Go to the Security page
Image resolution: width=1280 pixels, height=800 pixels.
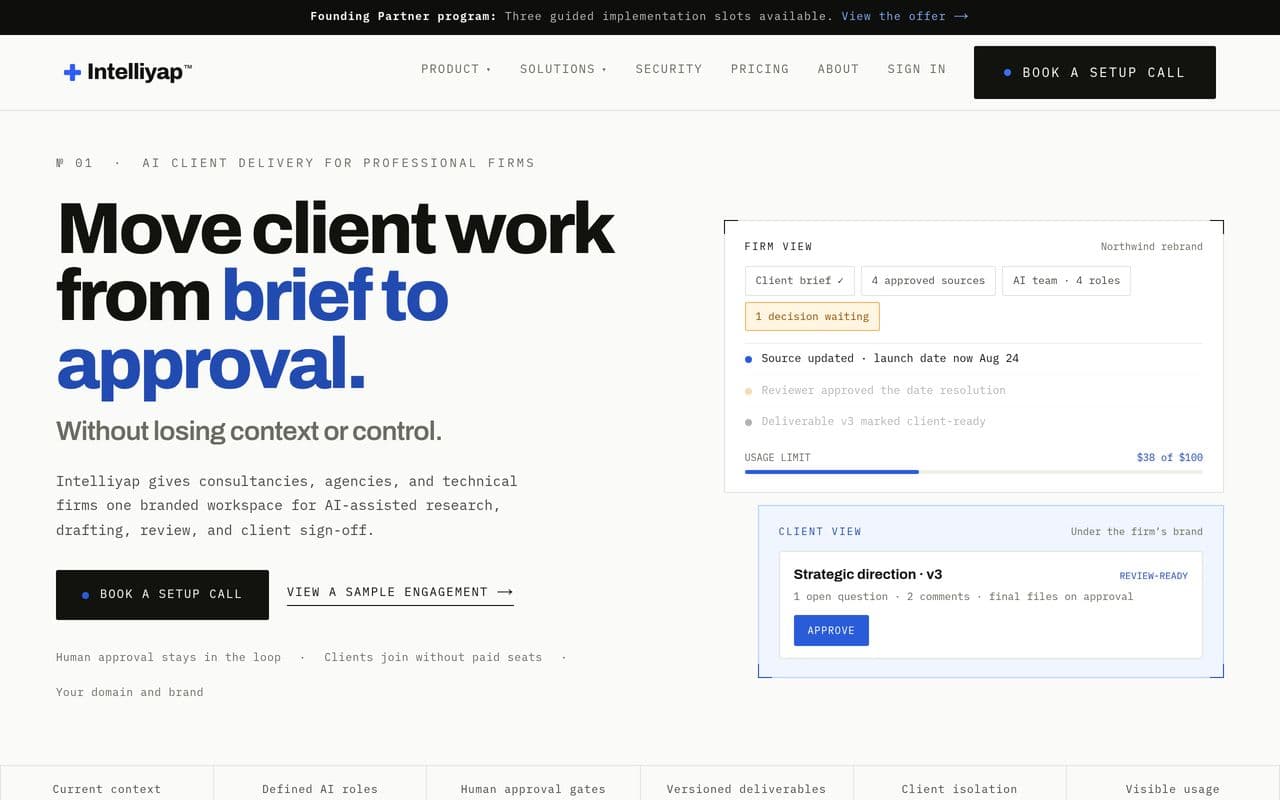coord(669,69)
